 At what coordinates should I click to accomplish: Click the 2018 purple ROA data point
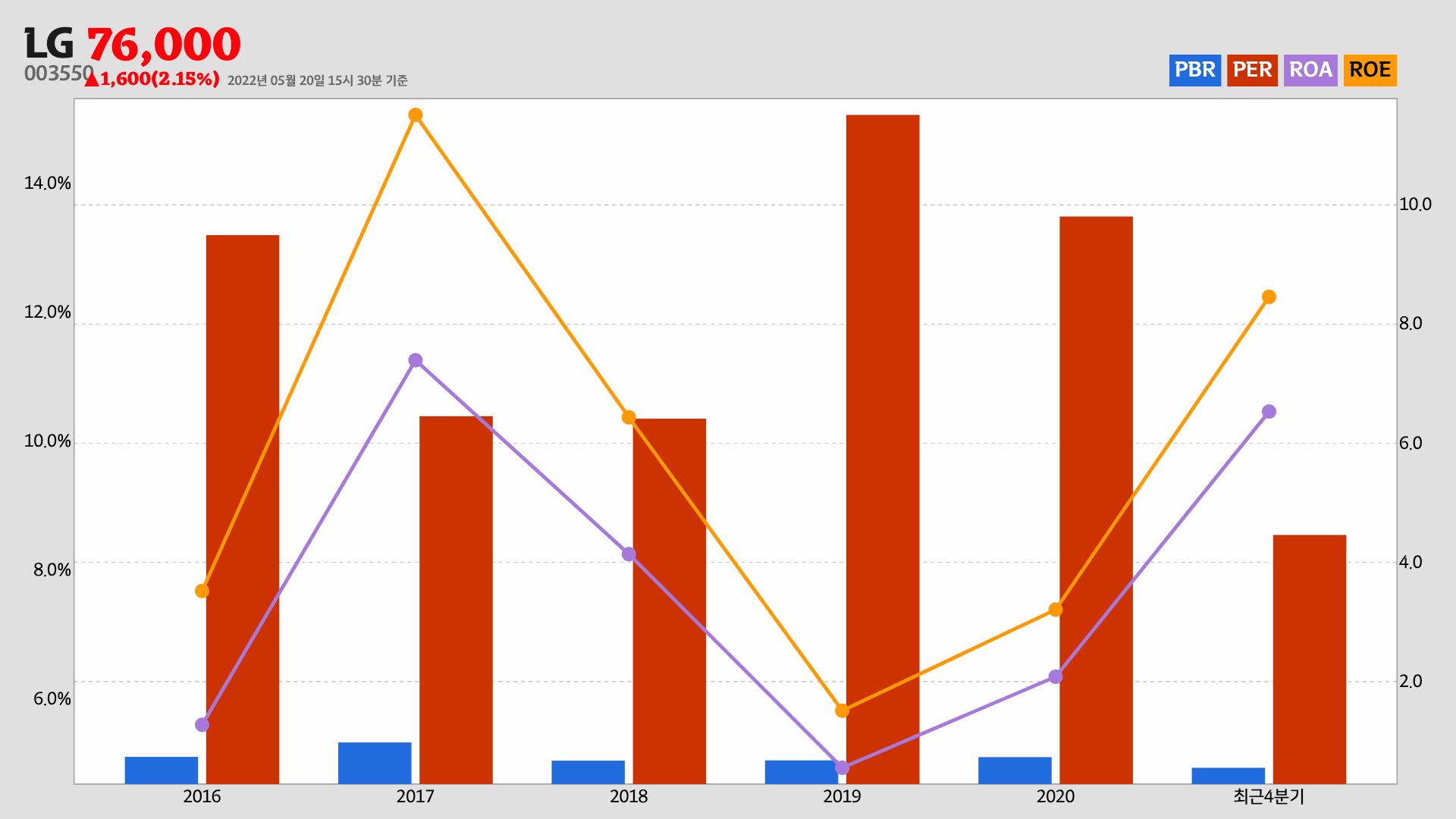pos(629,554)
